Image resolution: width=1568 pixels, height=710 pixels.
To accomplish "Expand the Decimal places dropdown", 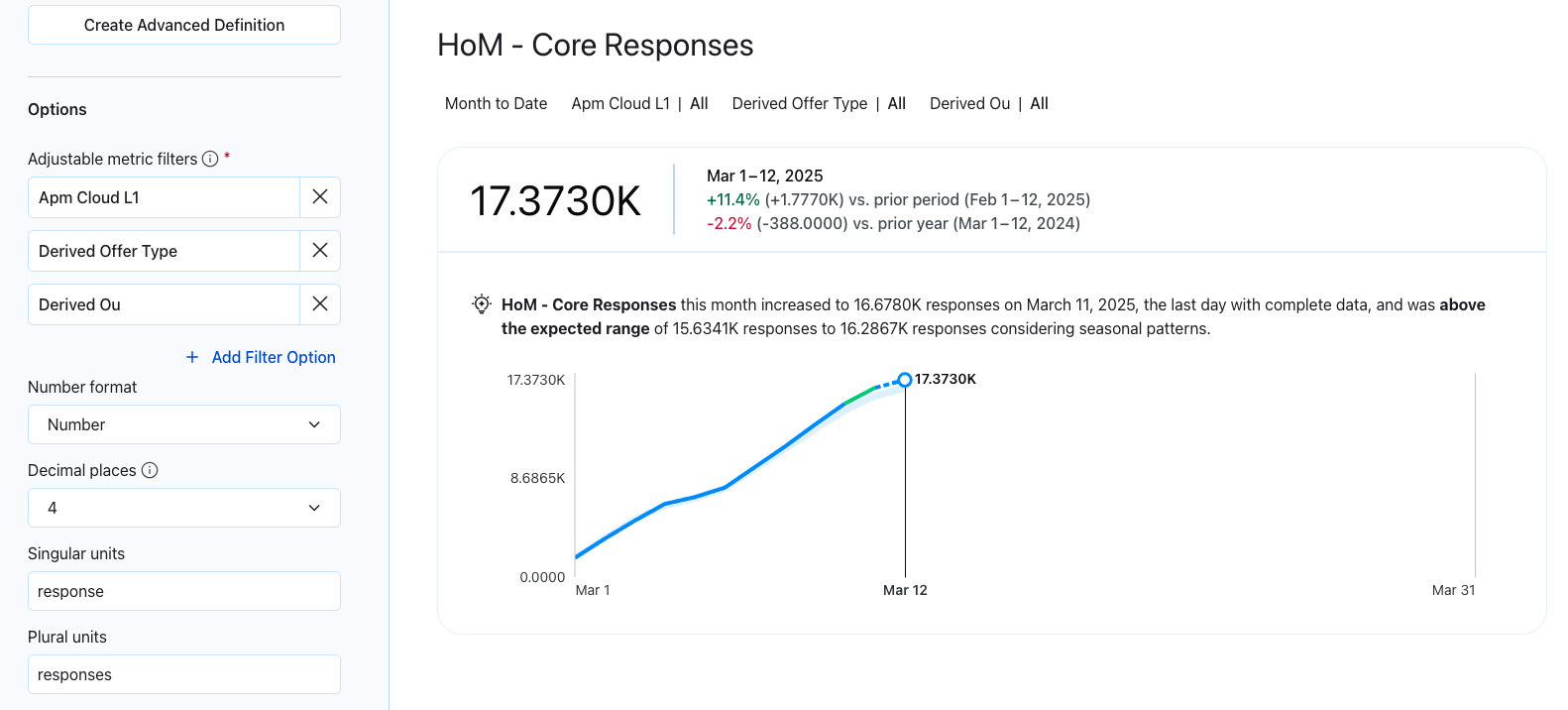I will click(184, 508).
